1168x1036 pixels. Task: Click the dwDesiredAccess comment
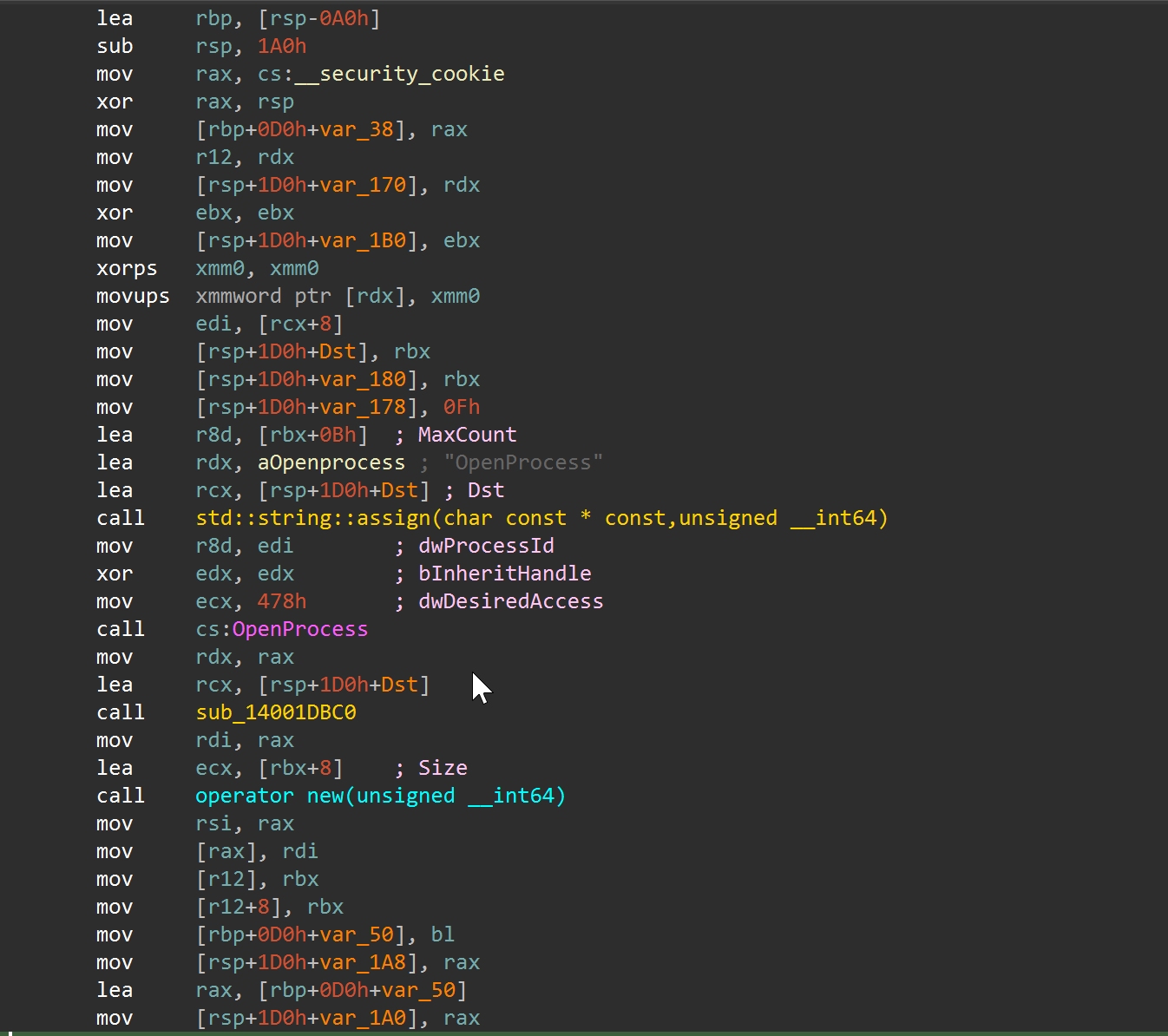point(511,601)
